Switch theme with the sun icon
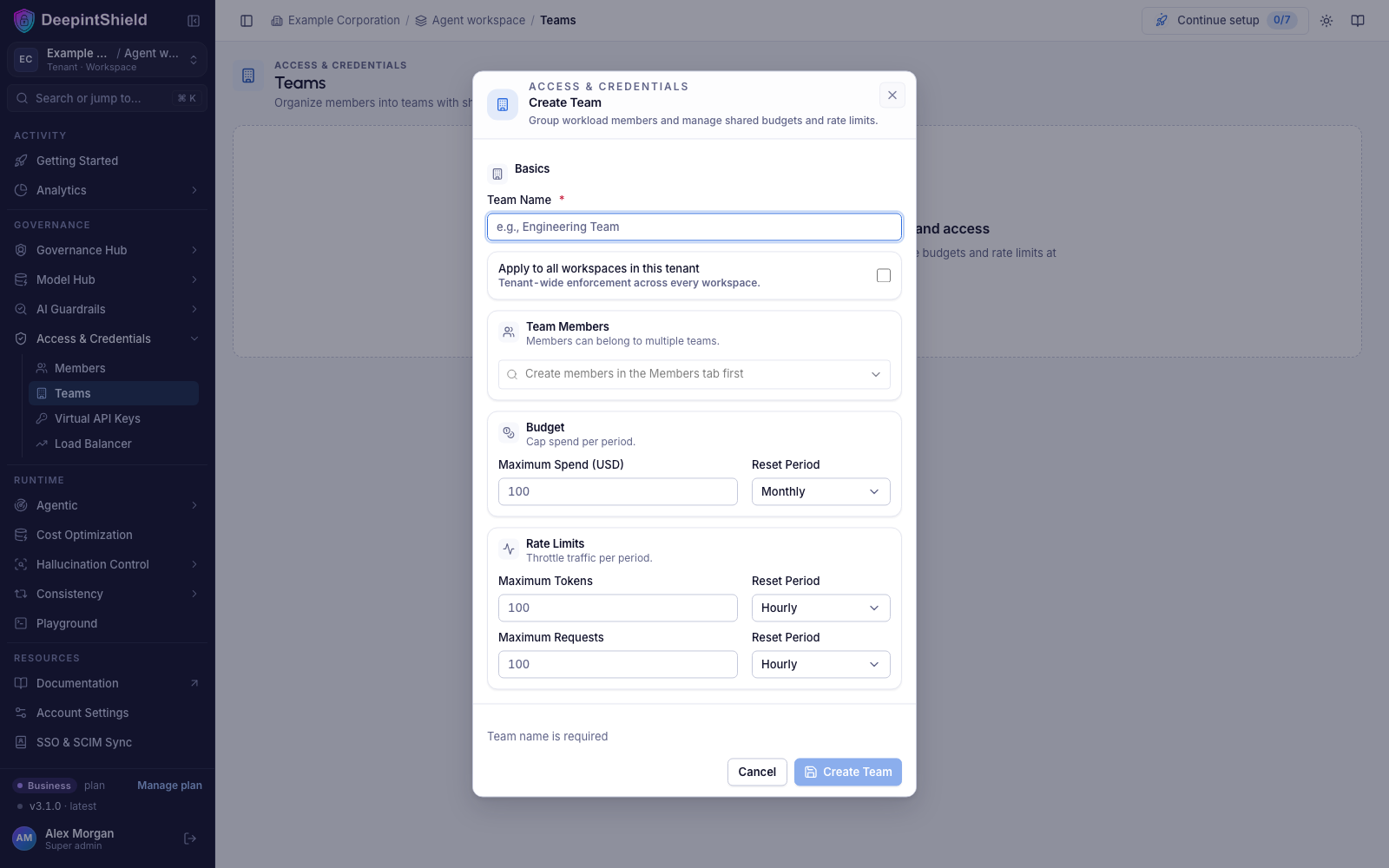The image size is (1389, 868). pos(1326,21)
